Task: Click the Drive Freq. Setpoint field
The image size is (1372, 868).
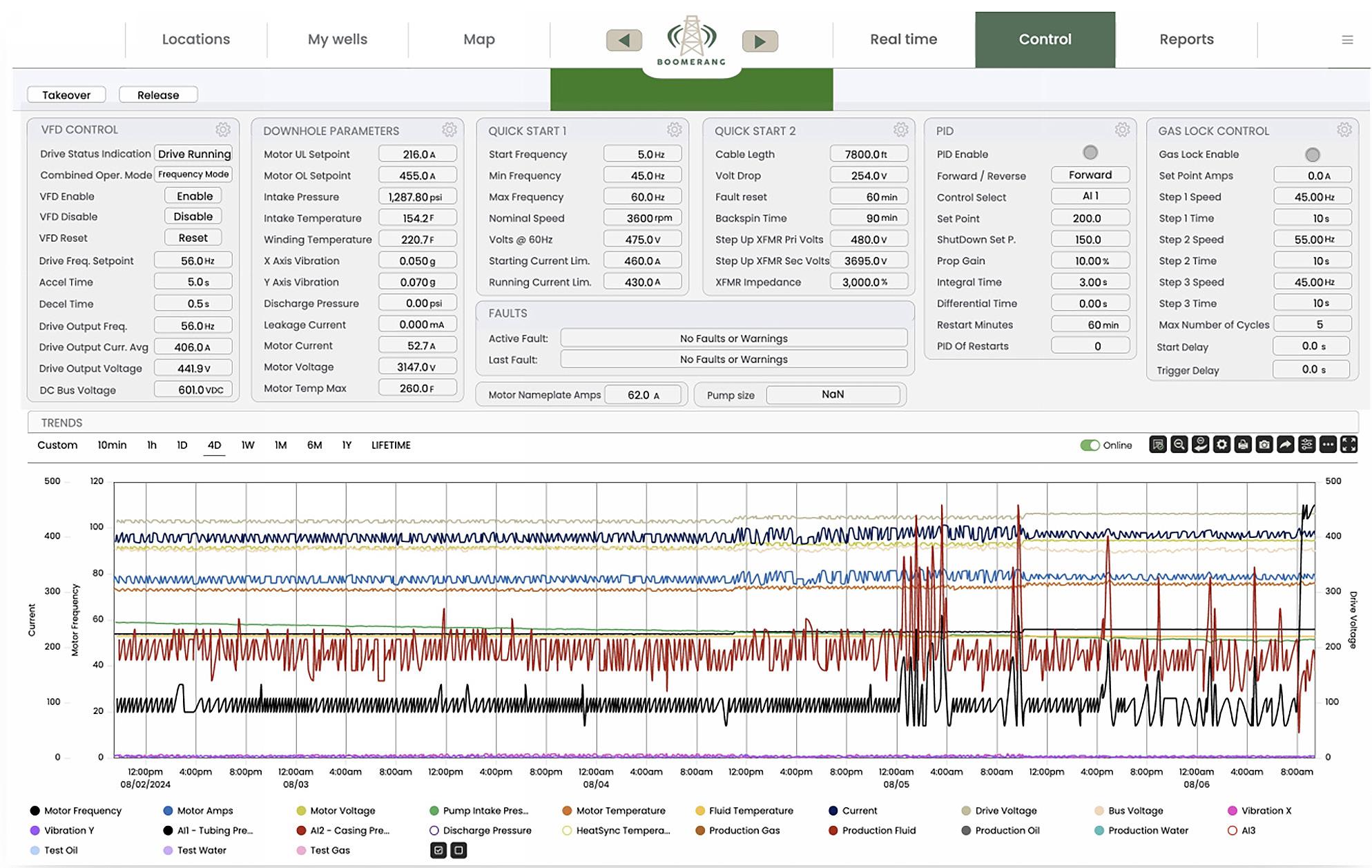Action: point(193,260)
